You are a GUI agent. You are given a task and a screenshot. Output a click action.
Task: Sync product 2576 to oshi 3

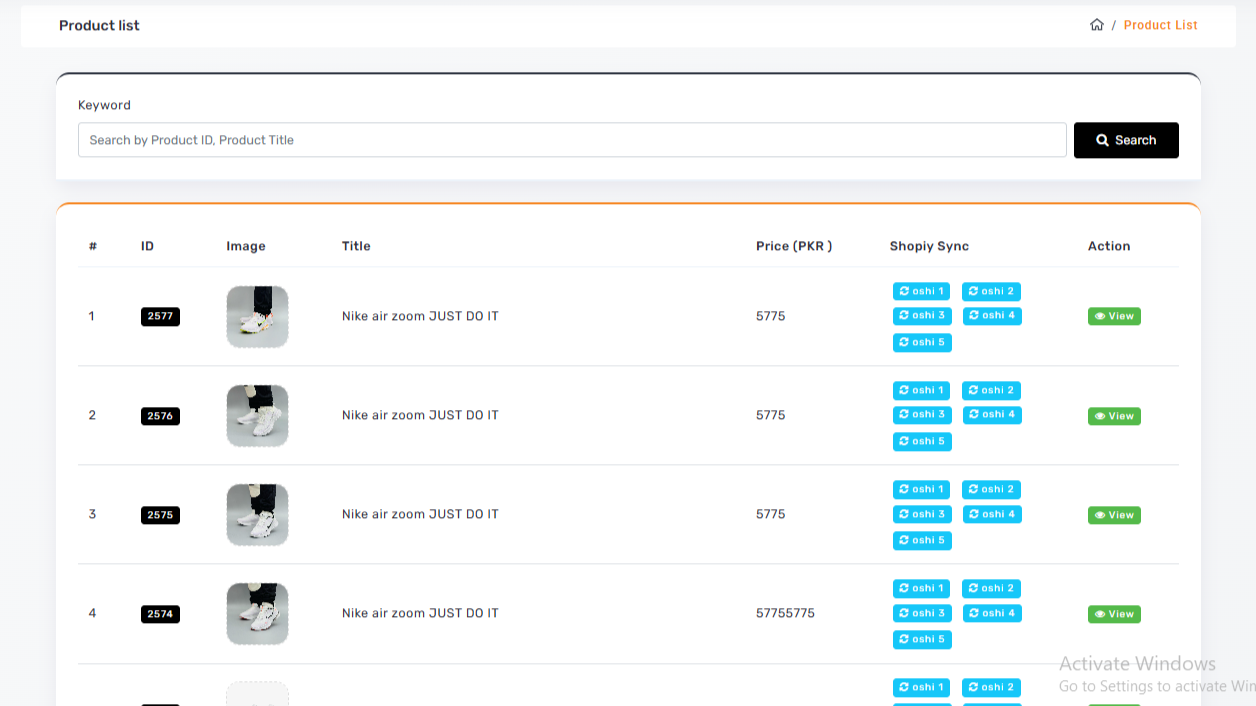922,414
